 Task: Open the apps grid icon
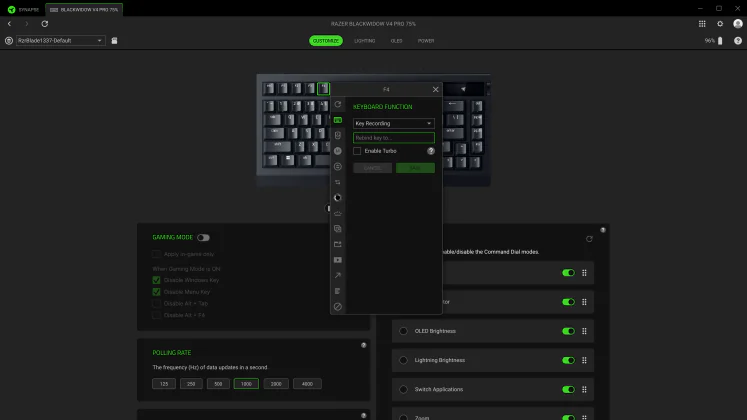[702, 23]
